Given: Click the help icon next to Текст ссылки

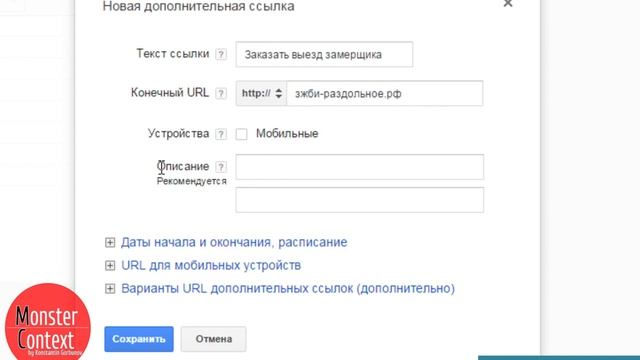Looking at the screenshot, I should (221, 54).
